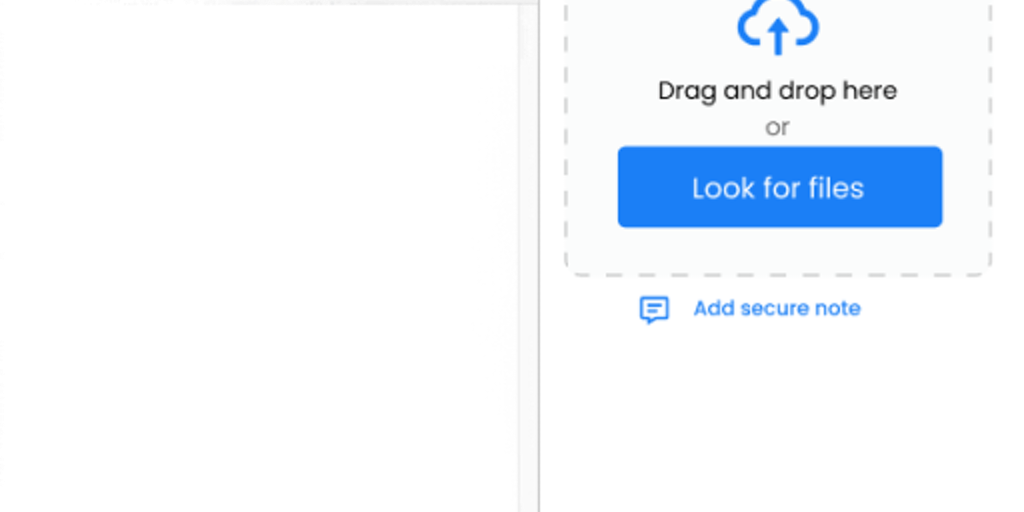
Task: Click the 'Drag and drop here' label
Action: pos(777,90)
